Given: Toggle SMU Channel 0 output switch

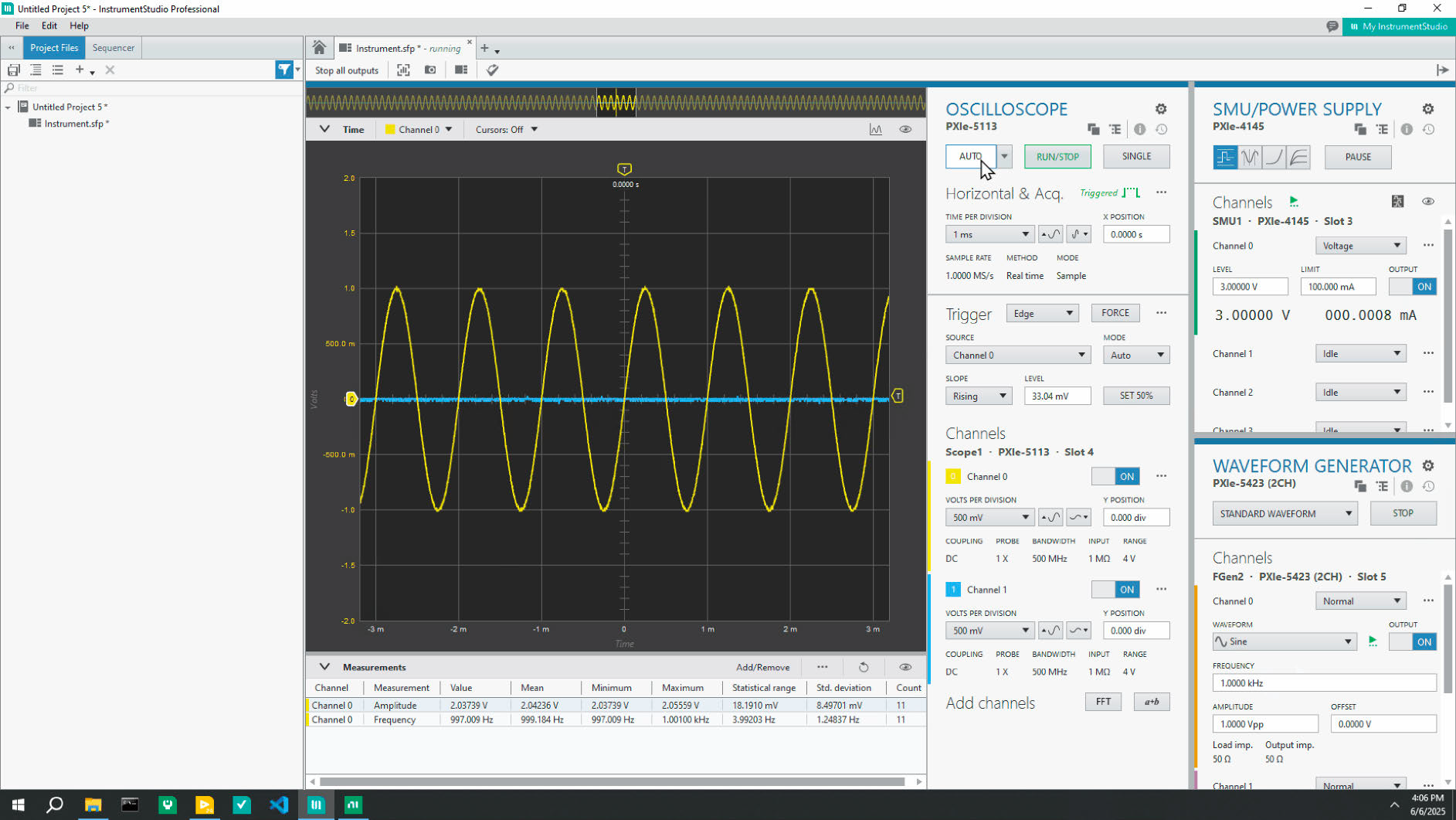Looking at the screenshot, I should coord(1412,287).
